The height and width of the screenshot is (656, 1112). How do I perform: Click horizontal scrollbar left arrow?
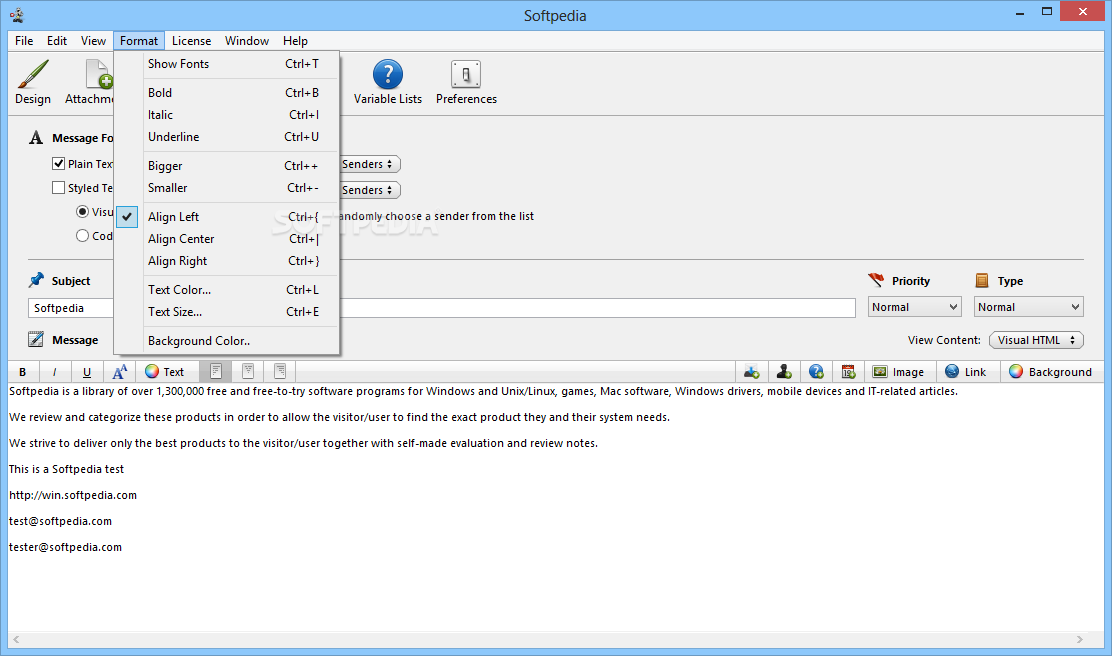click(x=16, y=639)
